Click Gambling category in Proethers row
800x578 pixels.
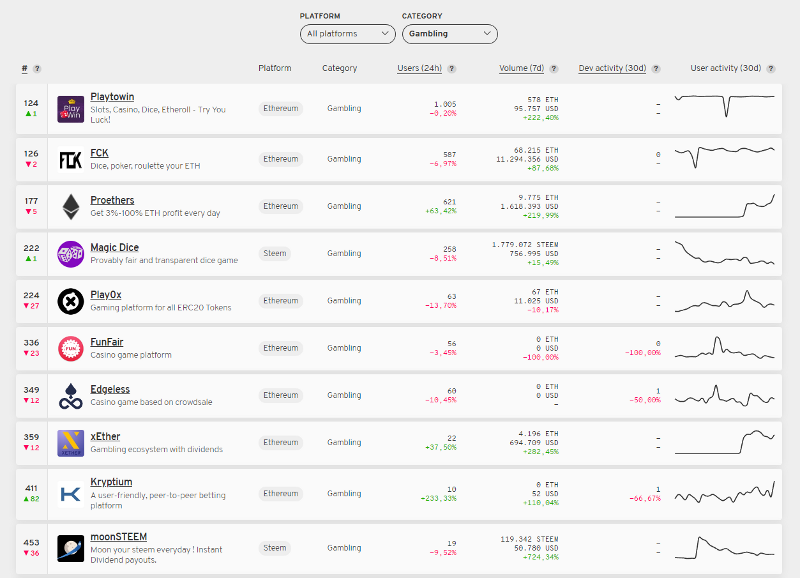tap(344, 206)
